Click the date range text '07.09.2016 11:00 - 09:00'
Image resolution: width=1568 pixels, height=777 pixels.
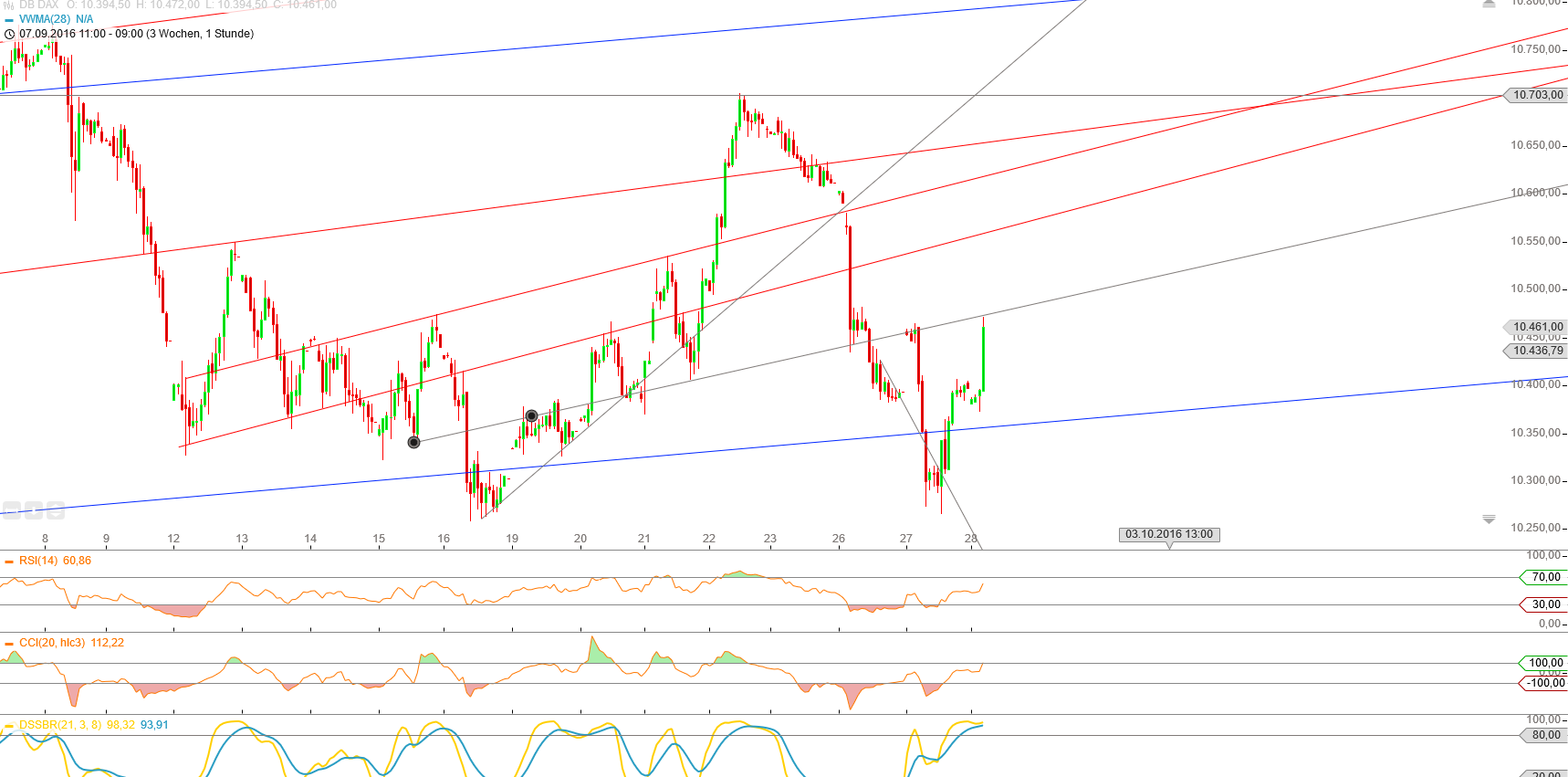click(81, 34)
